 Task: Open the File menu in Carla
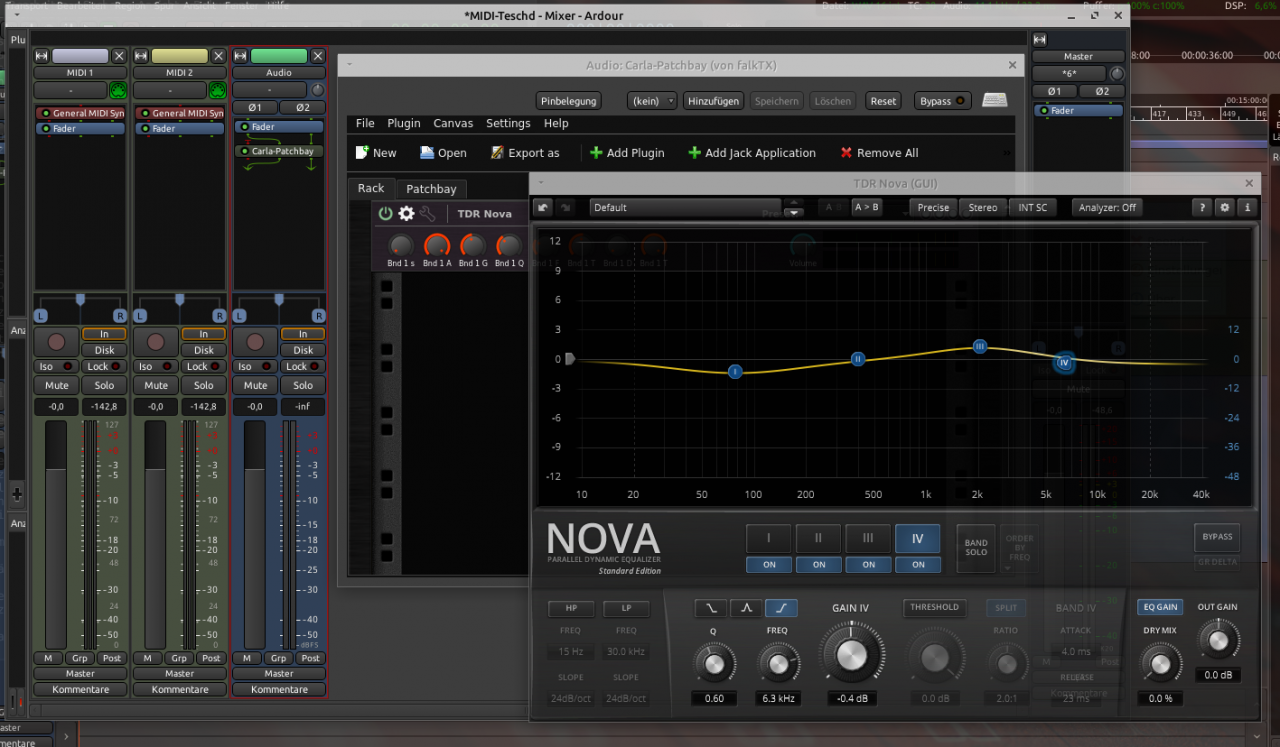pyautogui.click(x=365, y=123)
